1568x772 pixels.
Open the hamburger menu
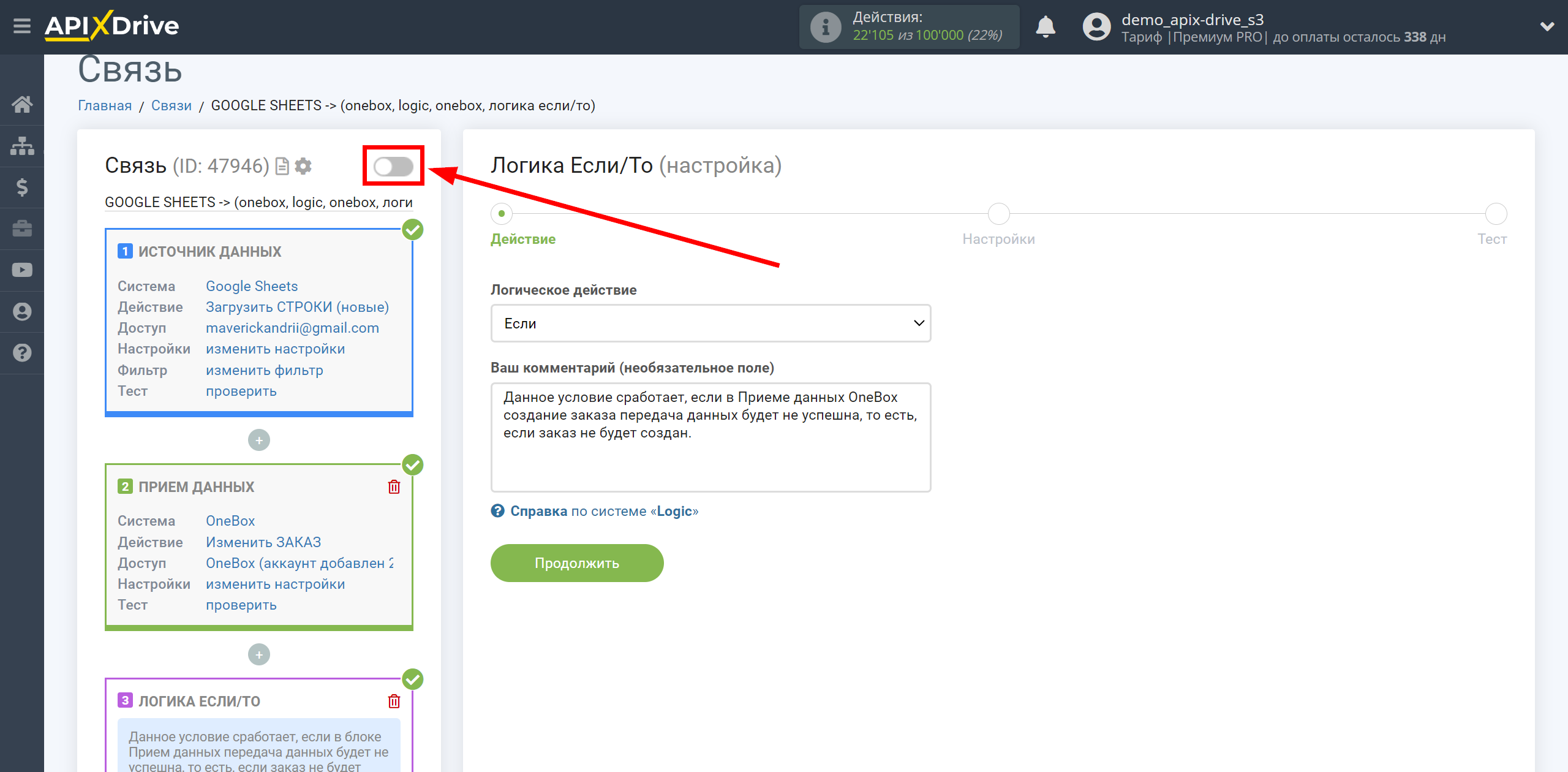click(22, 26)
